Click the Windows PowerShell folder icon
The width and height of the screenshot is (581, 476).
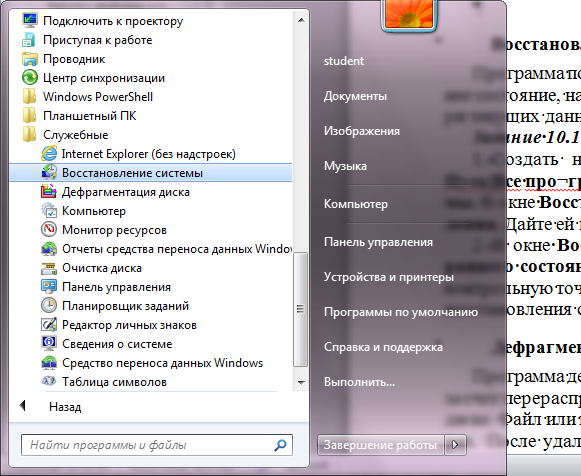pyautogui.click(x=29, y=97)
